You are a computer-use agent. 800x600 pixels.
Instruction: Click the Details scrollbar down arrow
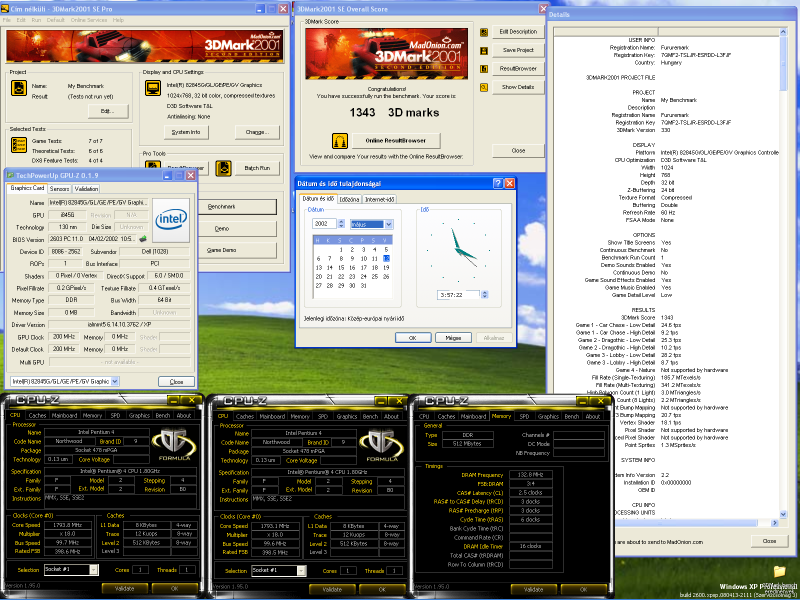pos(783,514)
